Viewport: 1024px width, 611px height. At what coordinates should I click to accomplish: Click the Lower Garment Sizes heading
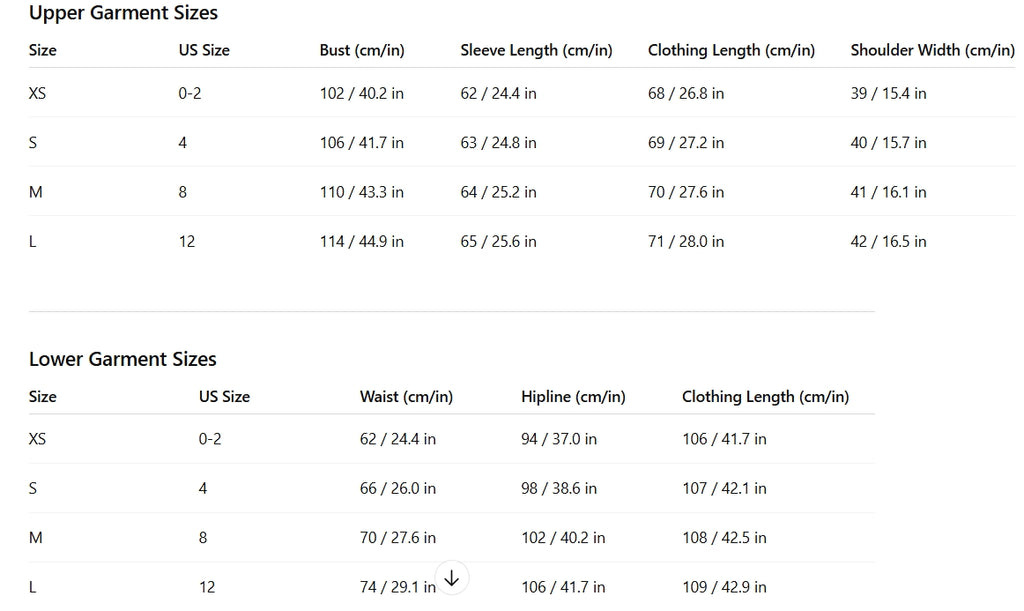(122, 359)
